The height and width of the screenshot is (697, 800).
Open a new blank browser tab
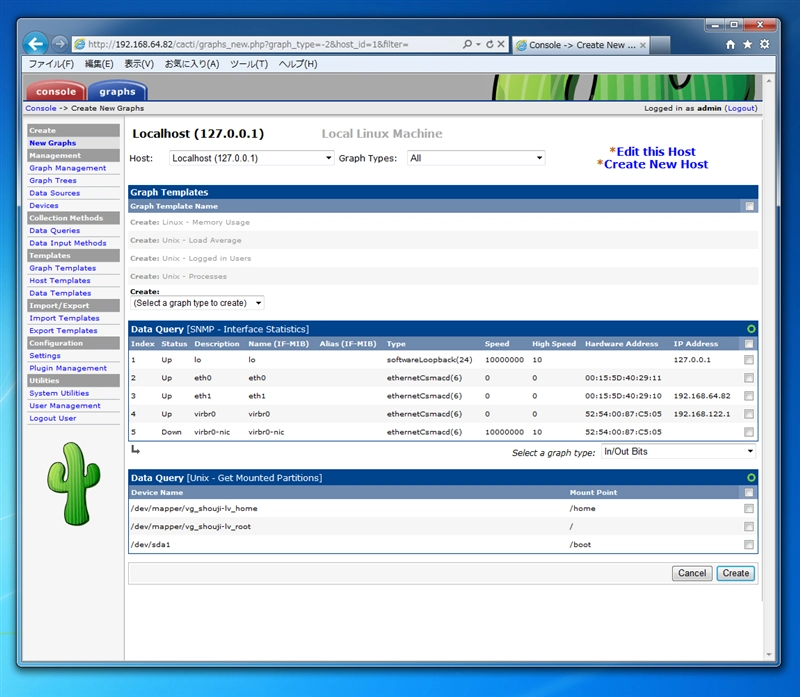(660, 45)
